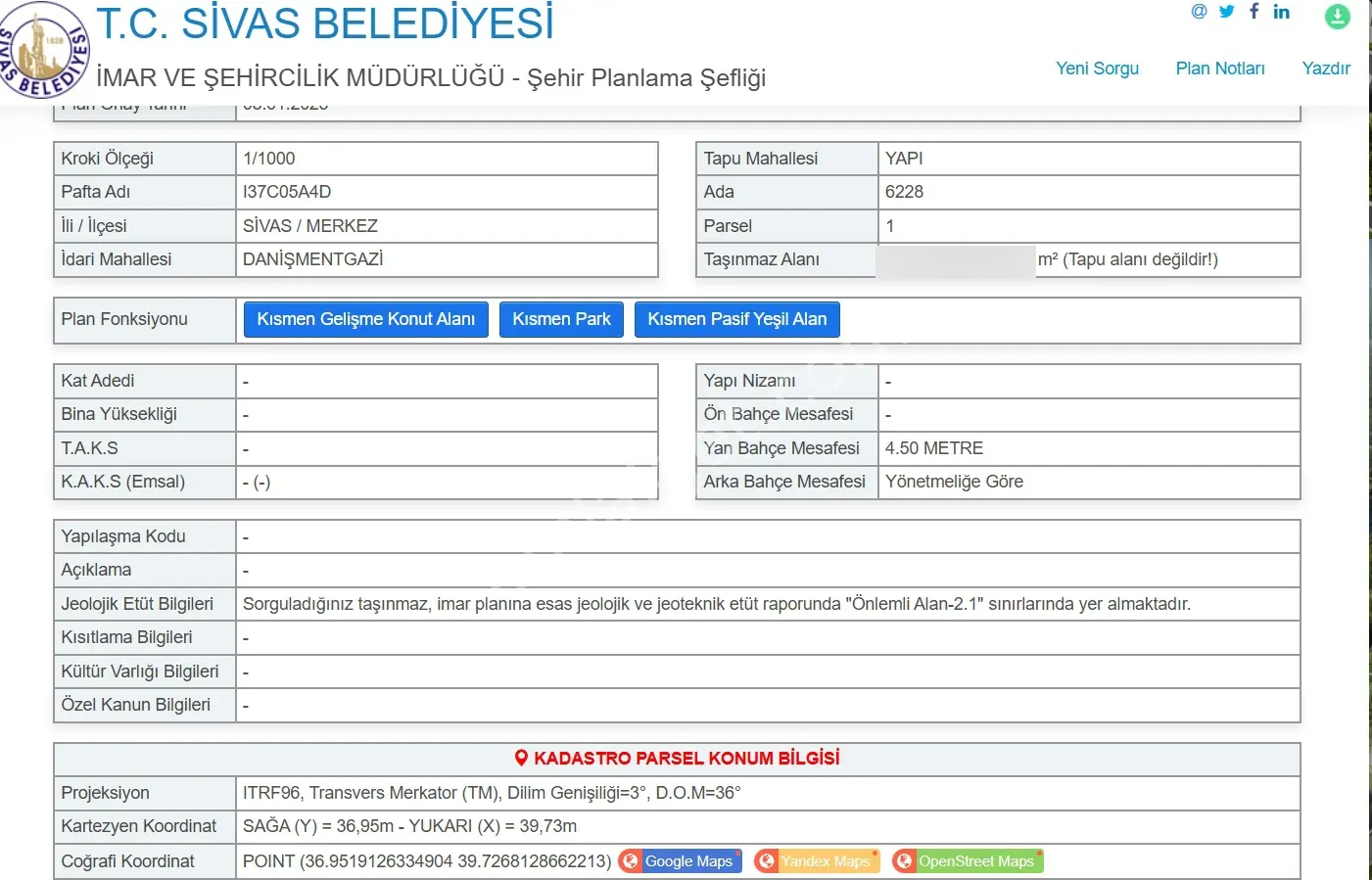
Task: Click the Yazdır link
Action: 1326,69
